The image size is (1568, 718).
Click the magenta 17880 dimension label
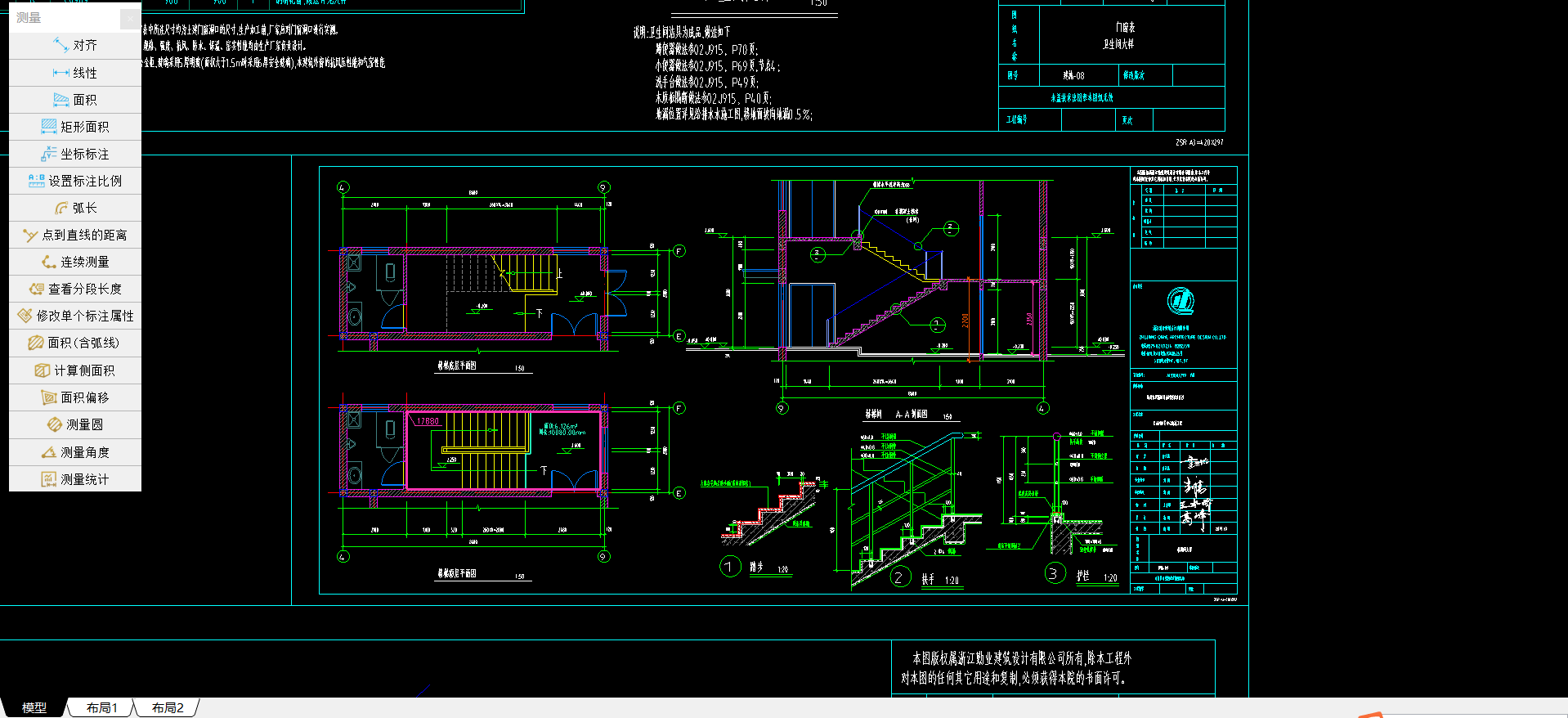point(428,422)
